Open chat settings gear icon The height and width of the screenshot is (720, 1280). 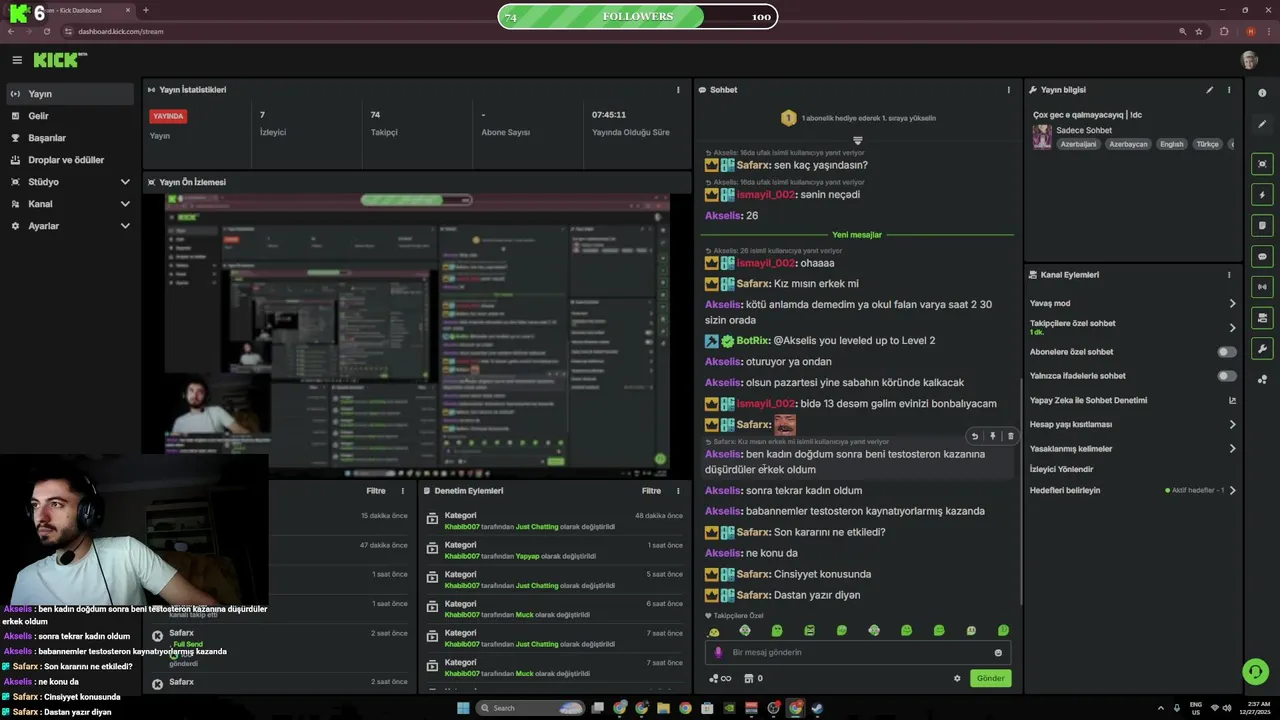pyautogui.click(x=957, y=678)
